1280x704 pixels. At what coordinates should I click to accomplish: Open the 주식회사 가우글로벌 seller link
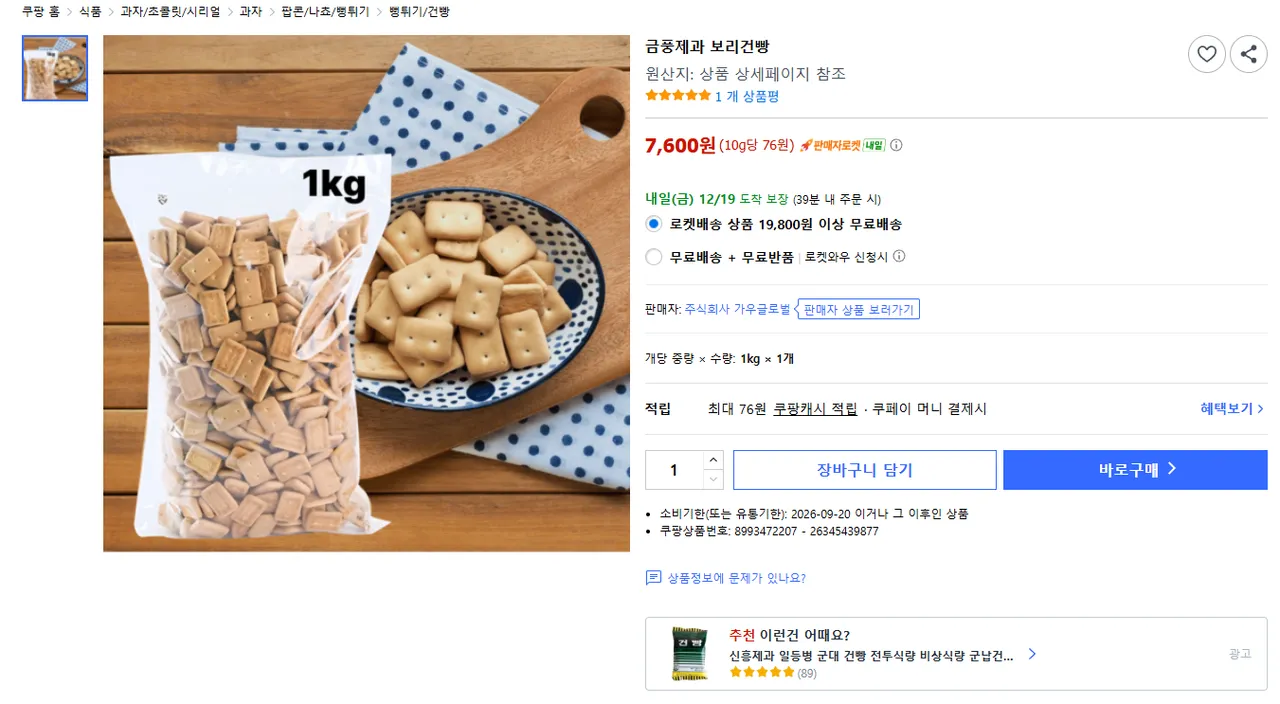(737, 309)
